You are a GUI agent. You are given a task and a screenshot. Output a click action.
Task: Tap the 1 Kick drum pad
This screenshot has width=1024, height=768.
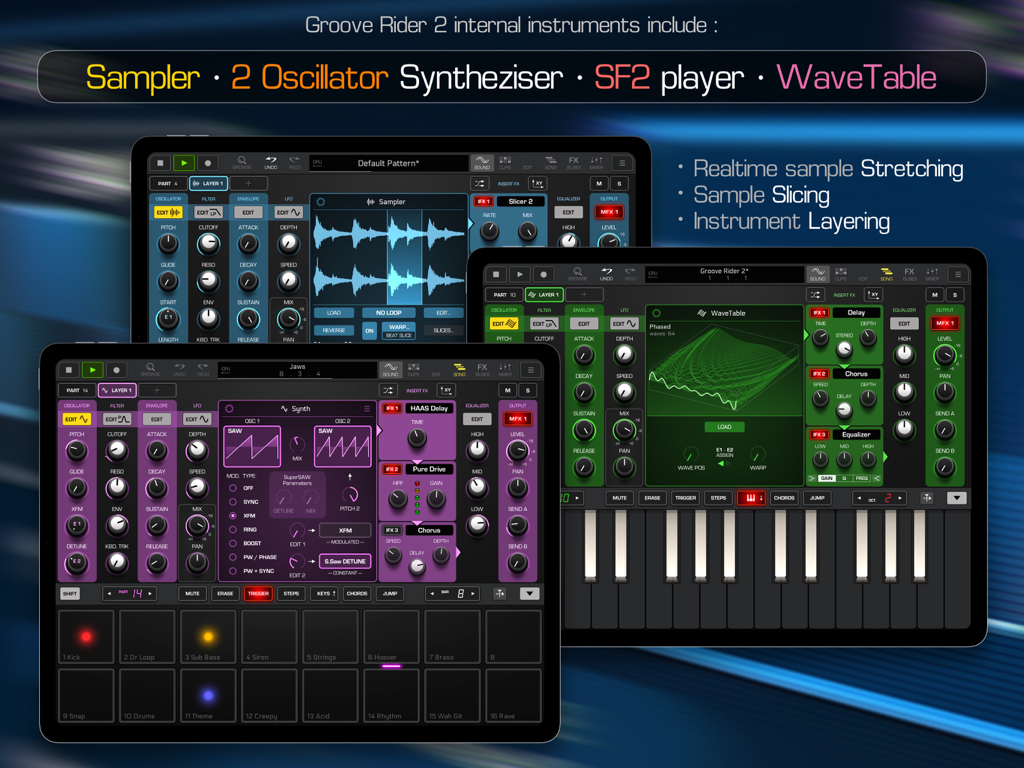[x=85, y=637]
